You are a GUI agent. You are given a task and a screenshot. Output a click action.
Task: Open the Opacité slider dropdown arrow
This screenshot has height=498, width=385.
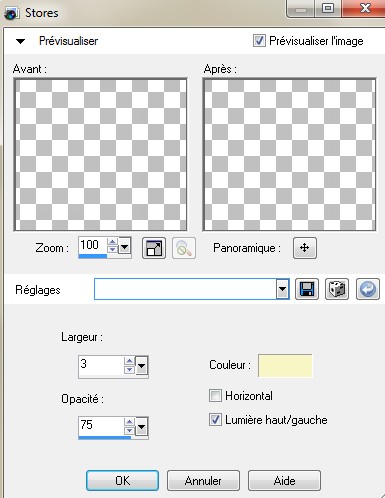(141, 427)
